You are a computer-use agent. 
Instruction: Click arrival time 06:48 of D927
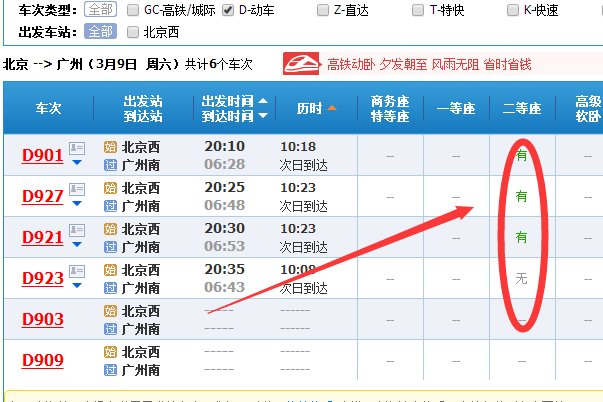tap(225, 205)
